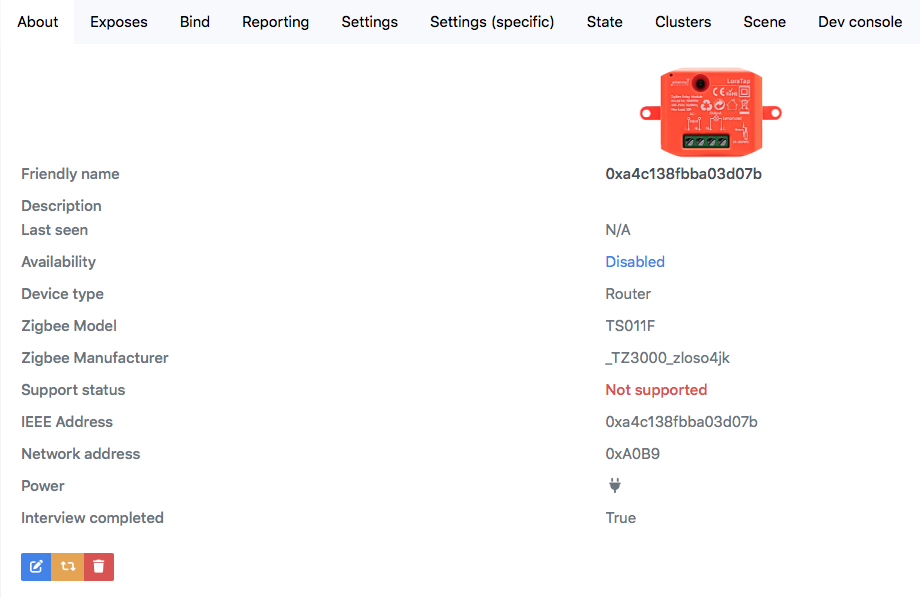Select the About tab

37,21
